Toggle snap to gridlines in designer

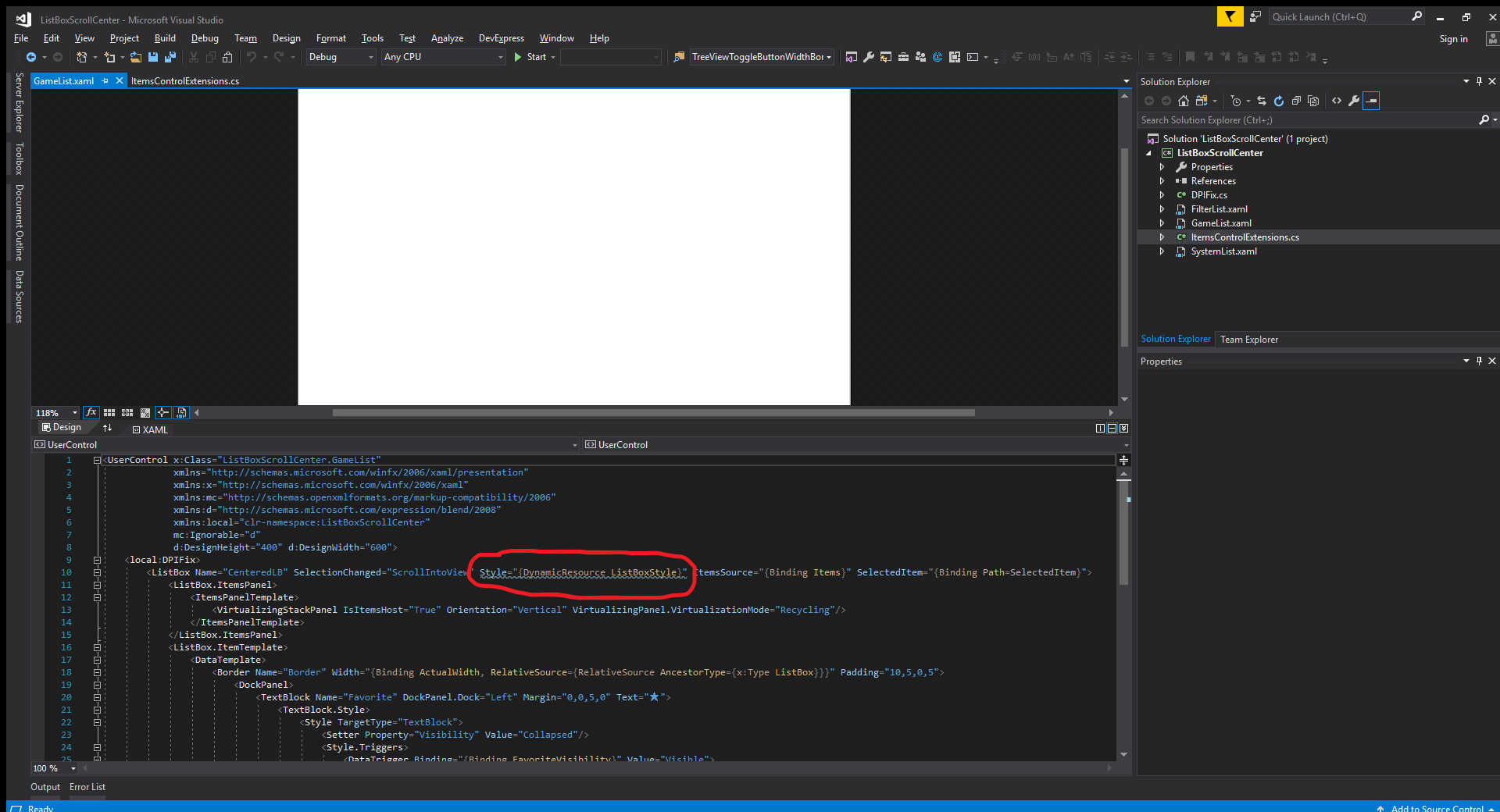coord(127,412)
